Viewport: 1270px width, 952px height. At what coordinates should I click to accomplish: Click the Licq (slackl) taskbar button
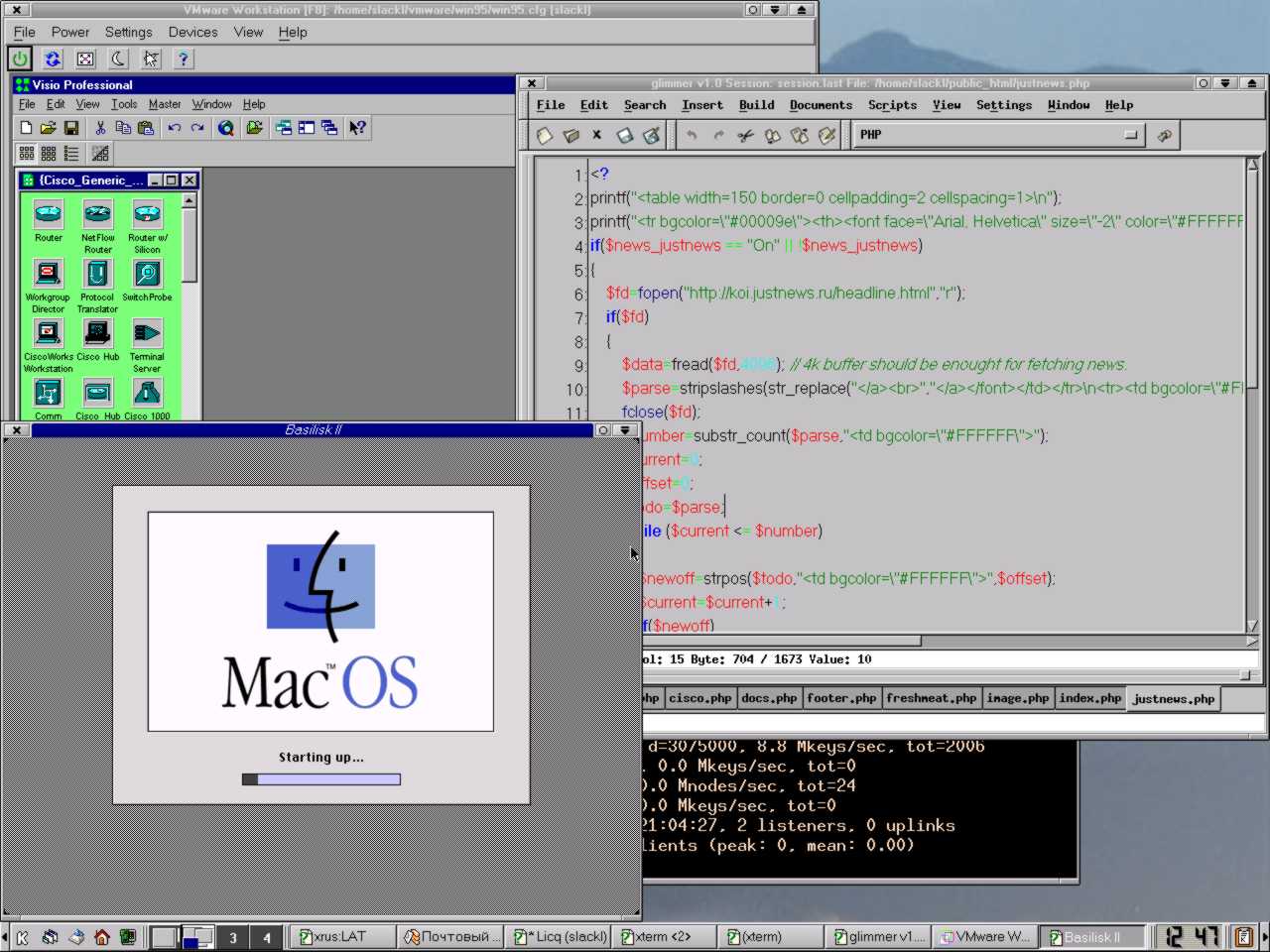click(x=560, y=936)
